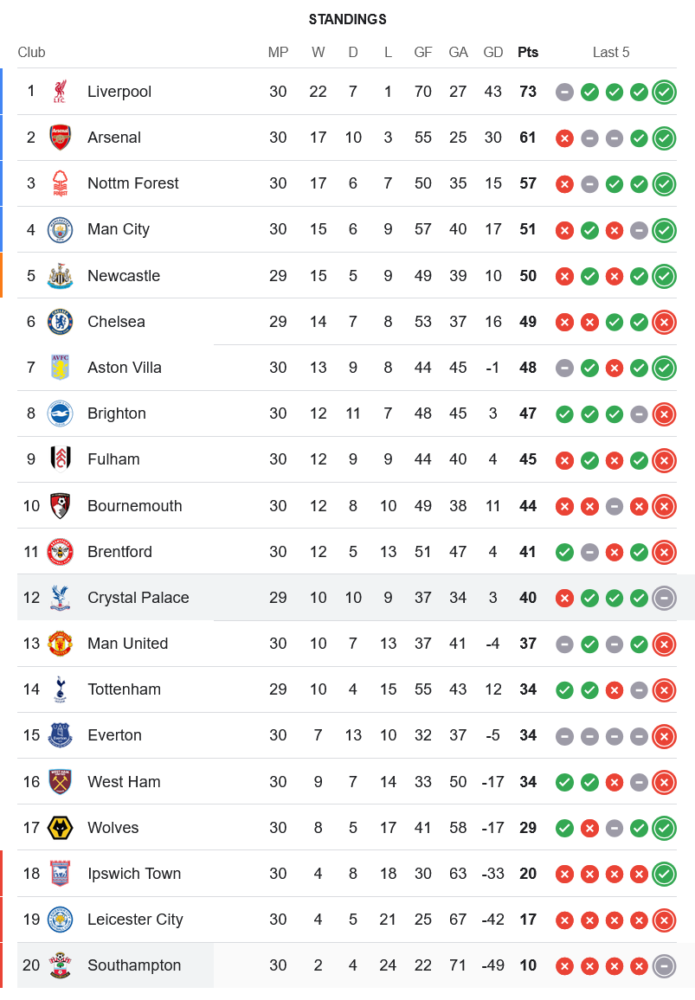The width and height of the screenshot is (695, 1000).
Task: Click the Crystal Palace crest icon
Action: [x=60, y=598]
